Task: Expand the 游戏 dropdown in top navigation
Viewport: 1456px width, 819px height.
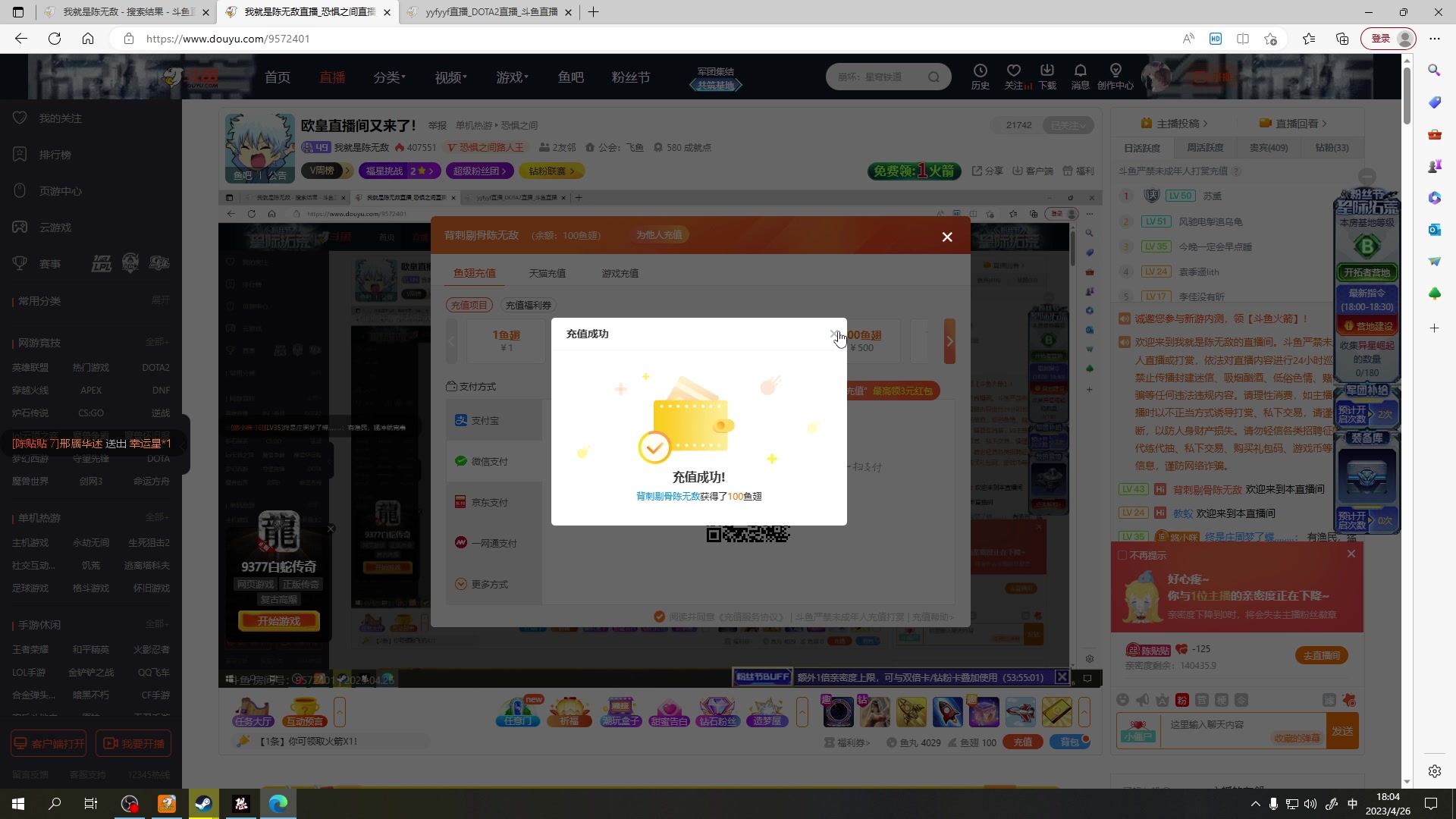Action: tap(512, 77)
